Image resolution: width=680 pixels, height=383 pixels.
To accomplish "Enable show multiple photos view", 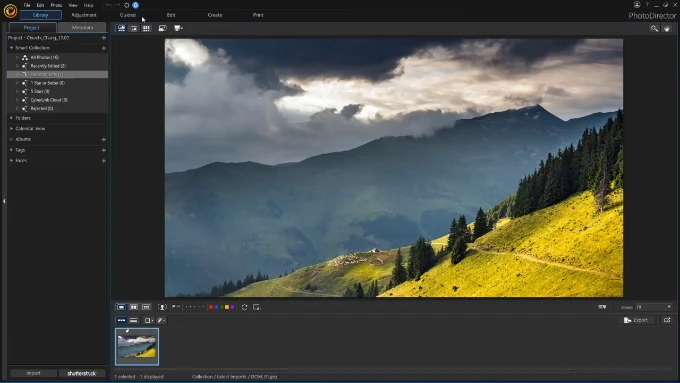I will pos(146,307).
